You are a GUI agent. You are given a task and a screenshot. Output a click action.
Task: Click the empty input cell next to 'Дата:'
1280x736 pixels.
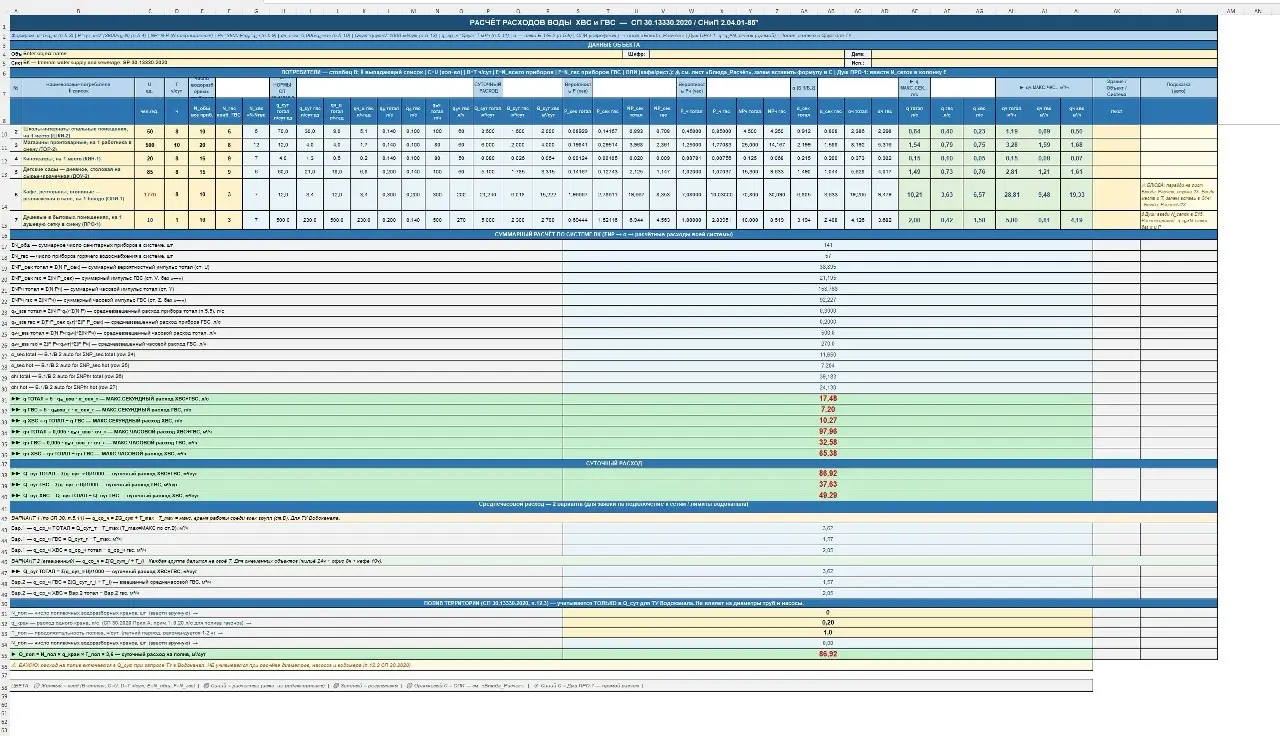click(x=1043, y=54)
